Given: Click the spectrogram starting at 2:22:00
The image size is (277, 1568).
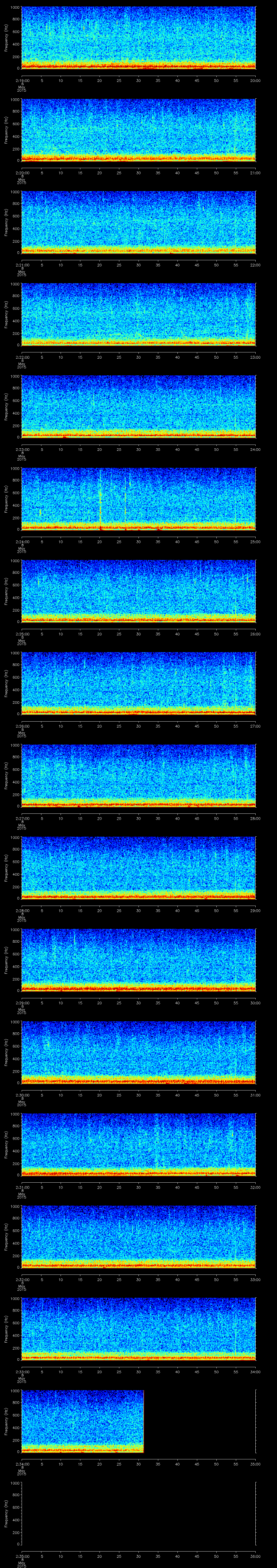Looking at the screenshot, I should (x=139, y=315).
